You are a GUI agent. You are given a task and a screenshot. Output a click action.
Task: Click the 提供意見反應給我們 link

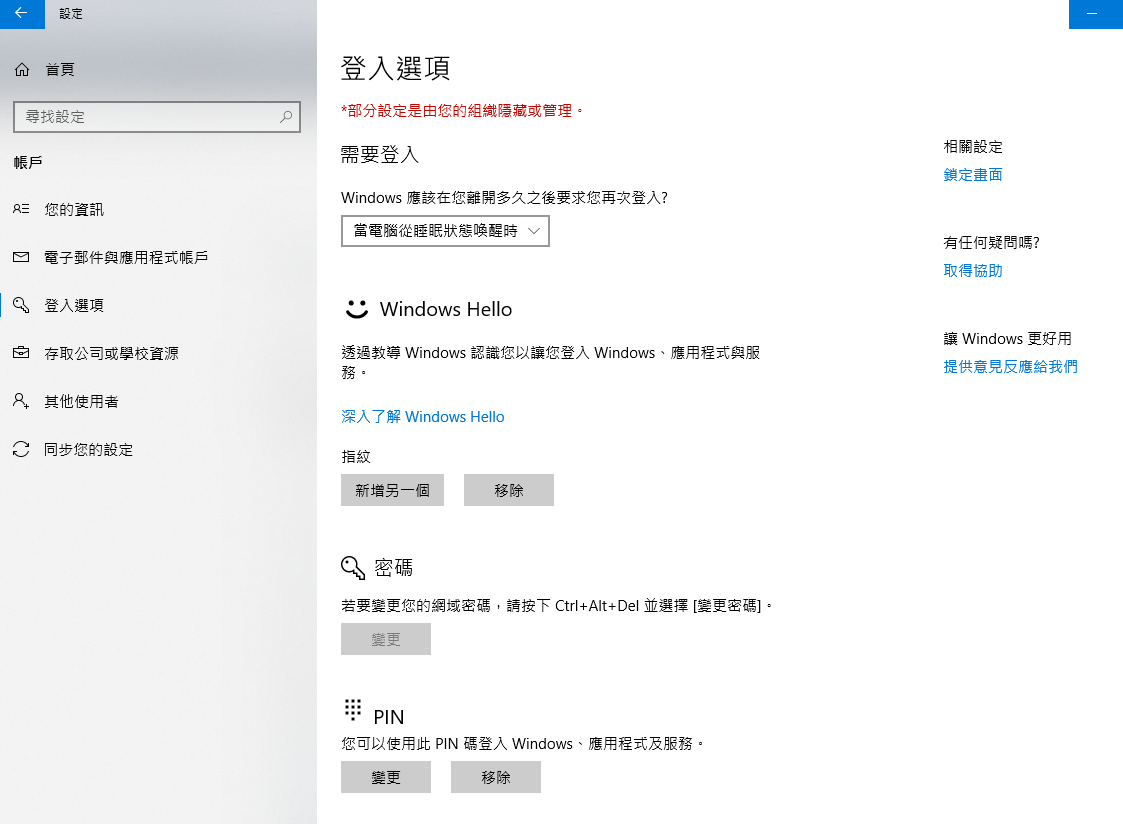click(1010, 367)
